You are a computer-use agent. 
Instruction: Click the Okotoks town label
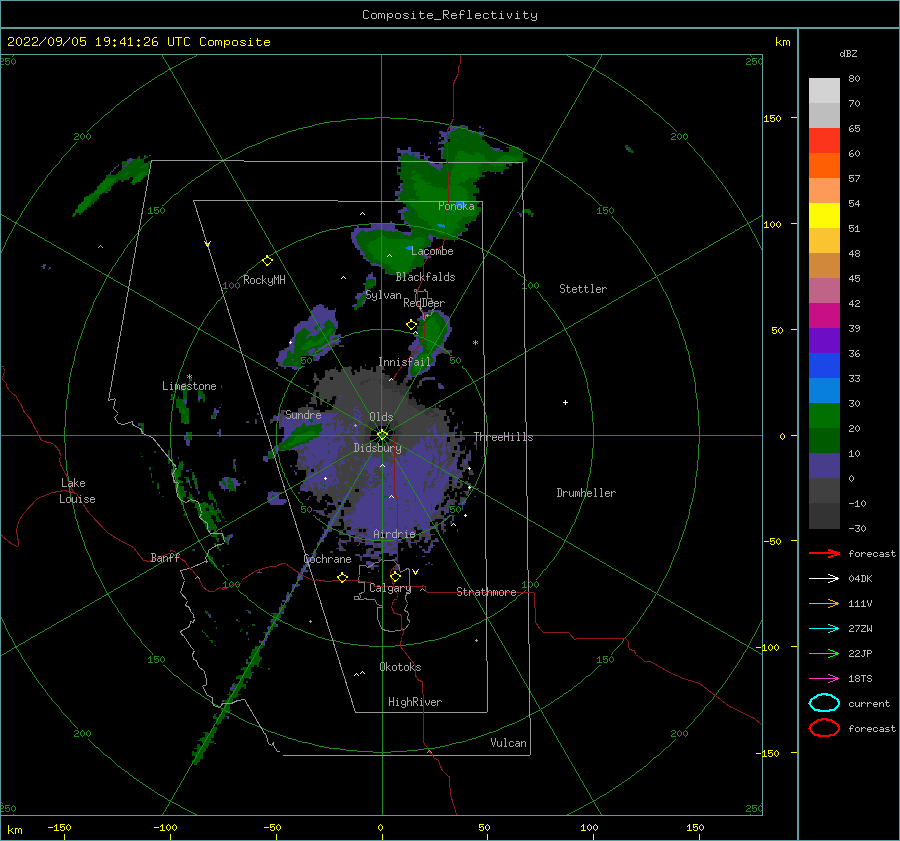[x=400, y=667]
